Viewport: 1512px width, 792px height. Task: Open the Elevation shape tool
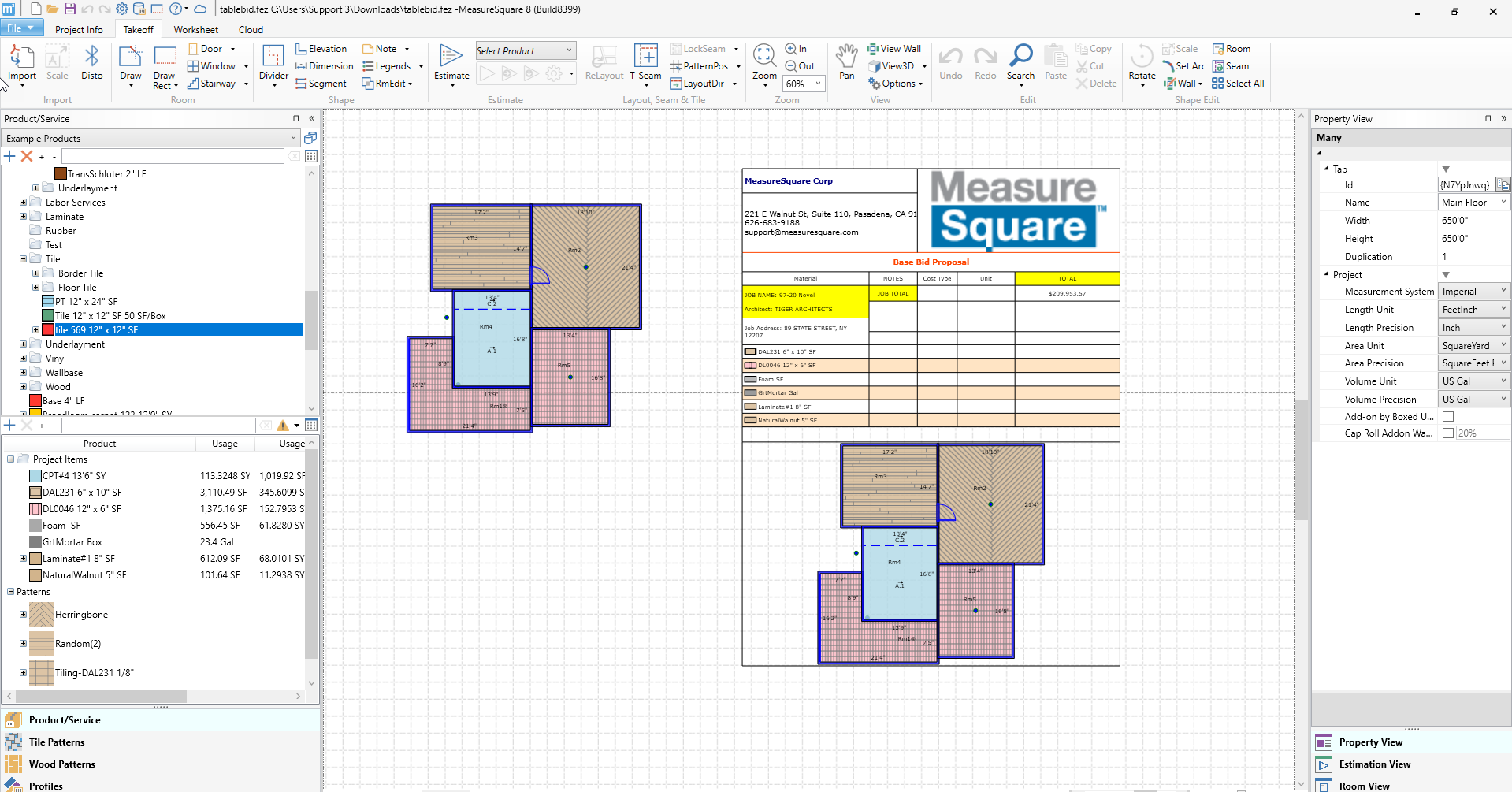tap(321, 49)
